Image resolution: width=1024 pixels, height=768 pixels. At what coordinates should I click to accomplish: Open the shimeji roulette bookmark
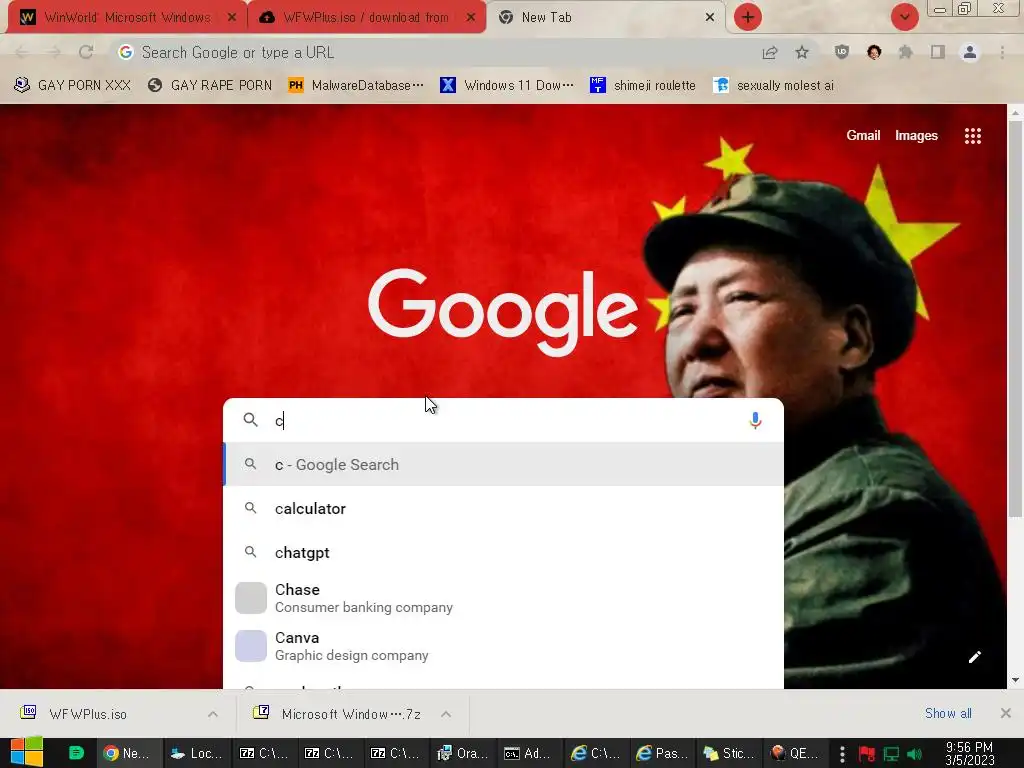pos(643,86)
